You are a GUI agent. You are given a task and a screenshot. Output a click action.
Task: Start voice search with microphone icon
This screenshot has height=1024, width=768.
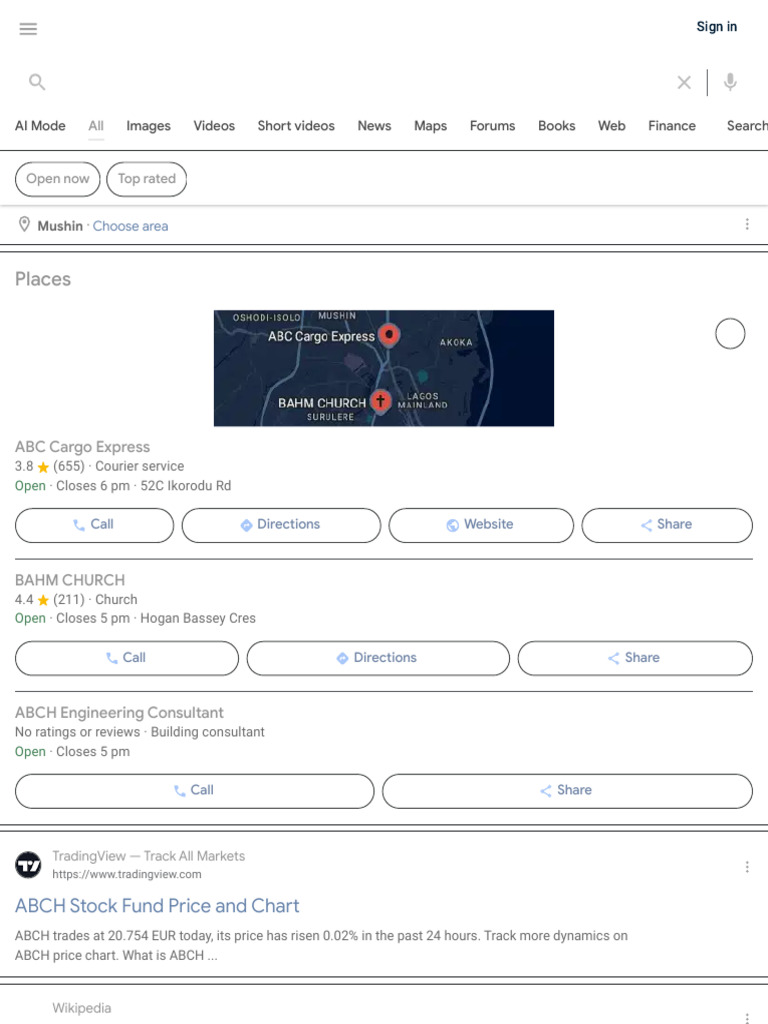[x=730, y=82]
